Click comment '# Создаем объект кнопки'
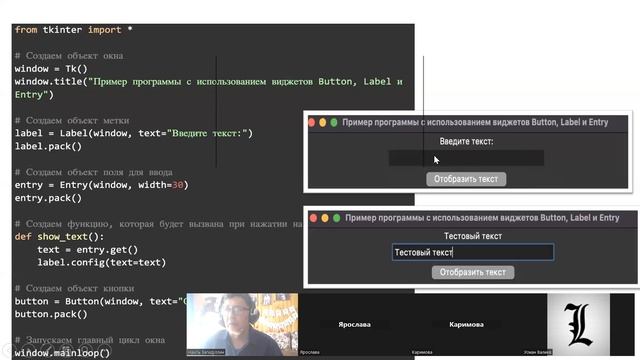640x360 pixels. [x=74, y=288]
